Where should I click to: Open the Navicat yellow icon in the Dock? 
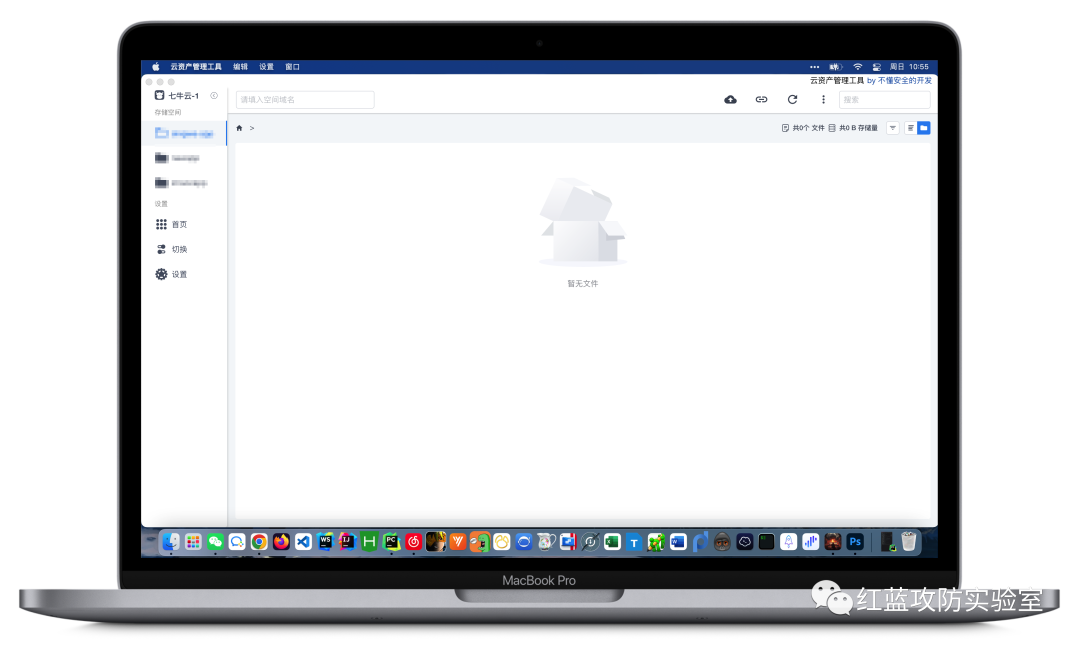tap(501, 542)
